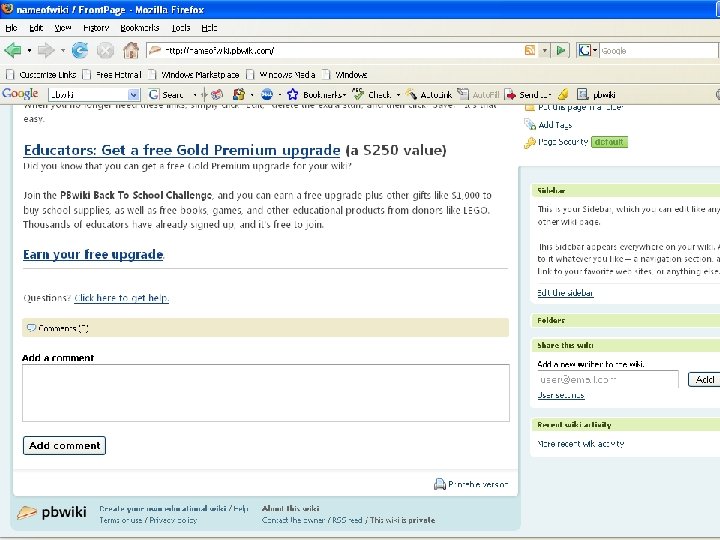Click the 'Click here to get help' link
720x540 pixels.
point(121,298)
